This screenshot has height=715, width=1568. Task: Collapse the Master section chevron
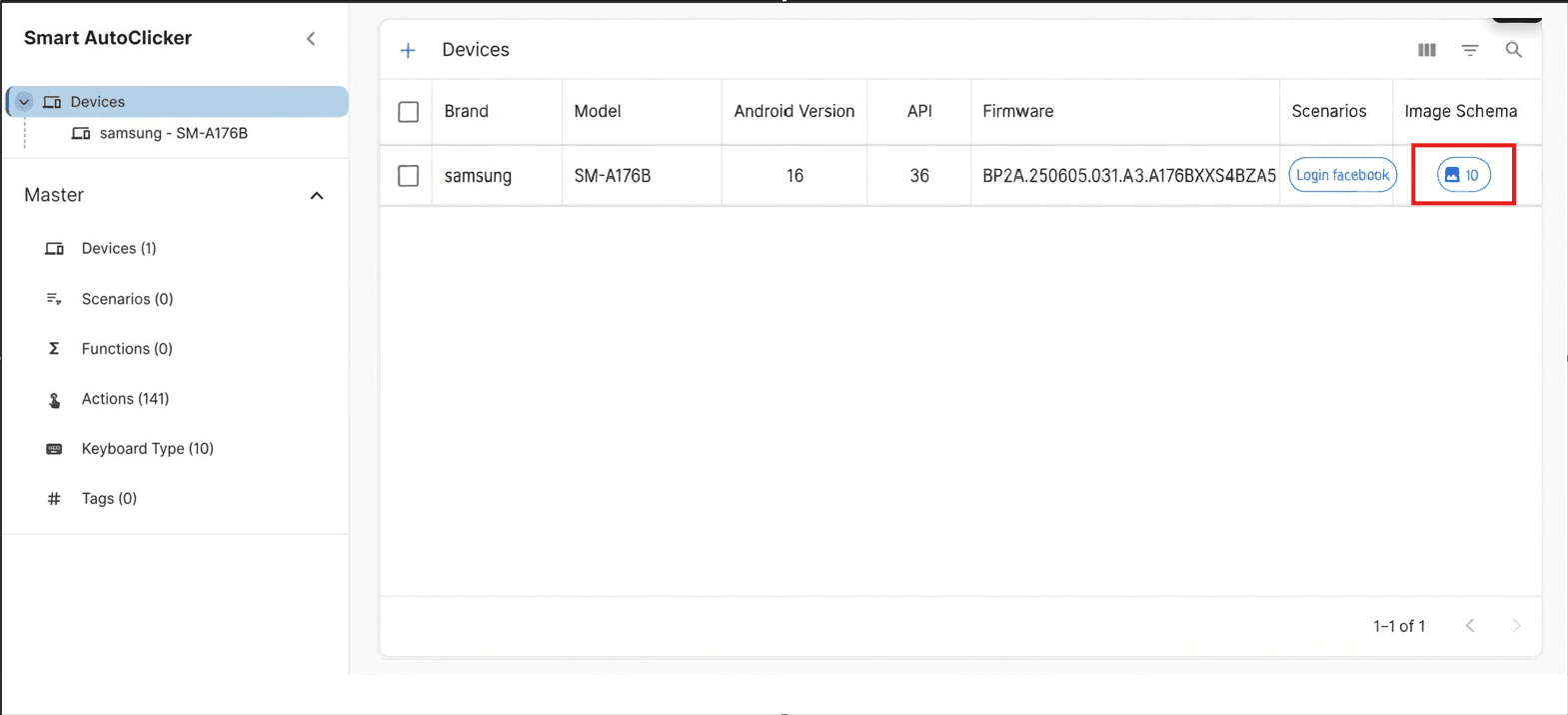click(x=317, y=196)
